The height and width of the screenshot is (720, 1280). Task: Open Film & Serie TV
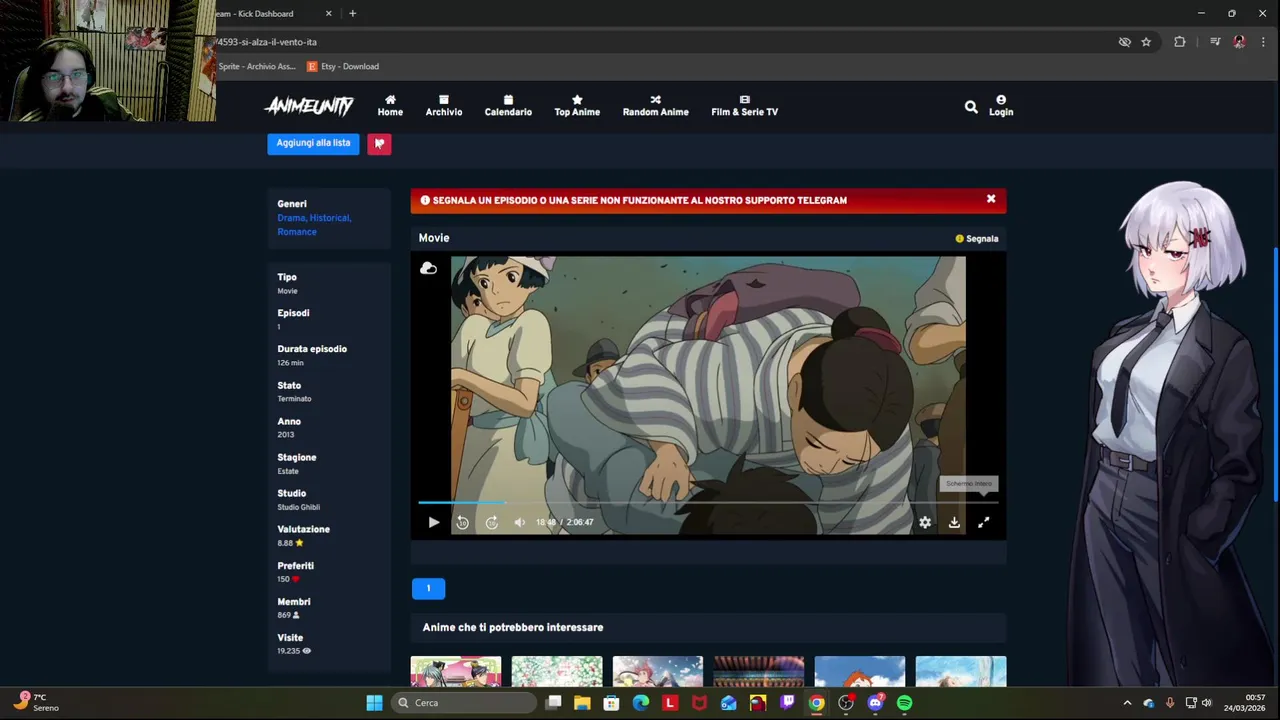point(744,106)
